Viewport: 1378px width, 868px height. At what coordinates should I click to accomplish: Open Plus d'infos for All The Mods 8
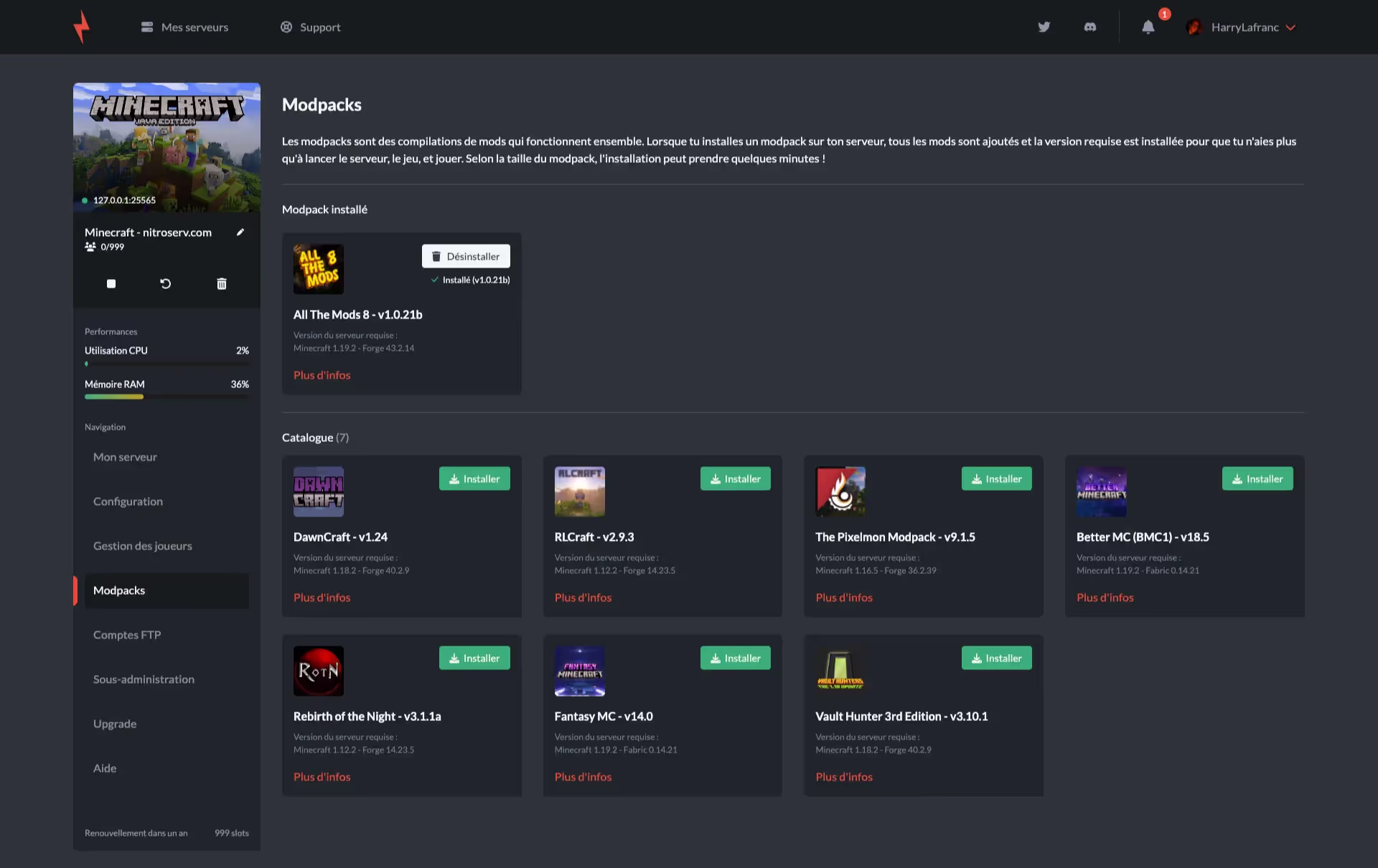322,375
